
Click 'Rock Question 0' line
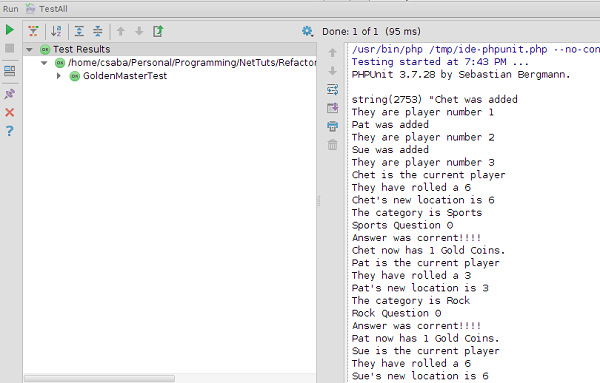396,313
